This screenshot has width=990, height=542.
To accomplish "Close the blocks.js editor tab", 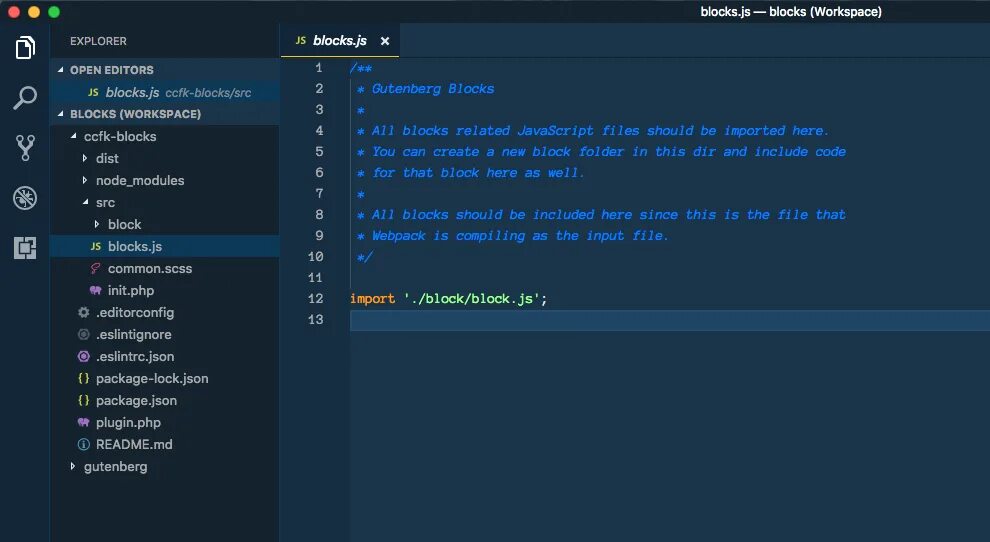I will click(385, 41).
